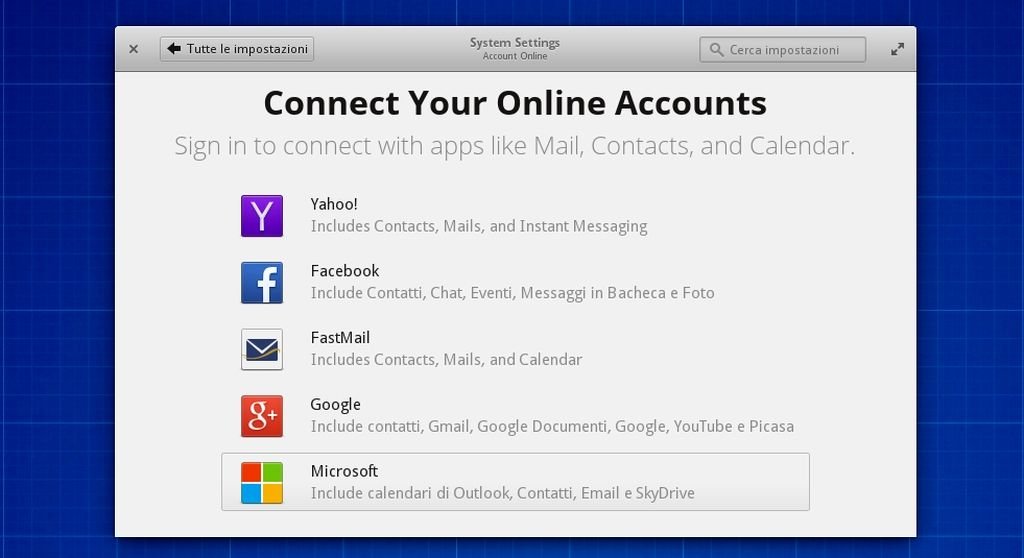The height and width of the screenshot is (558, 1024).
Task: Focus the Cerca impostazioni search field
Action: pos(782,50)
